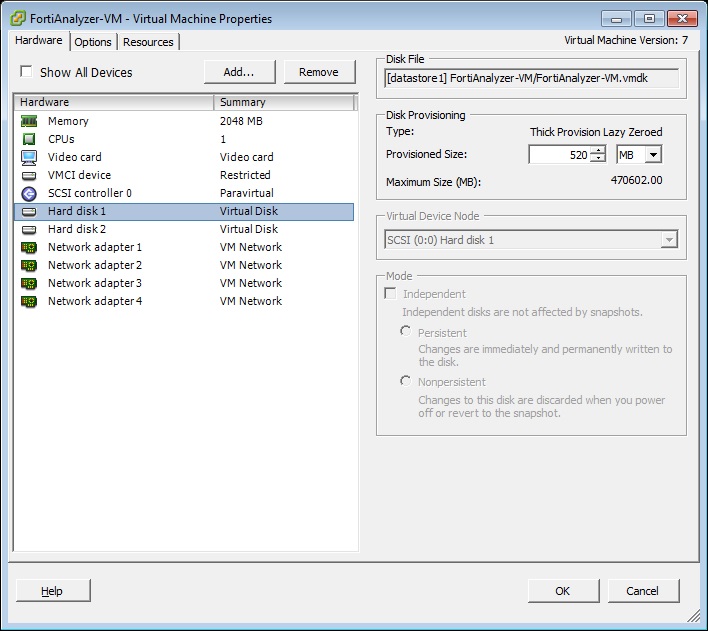Select the Nonpersistent radio button

coord(405,381)
